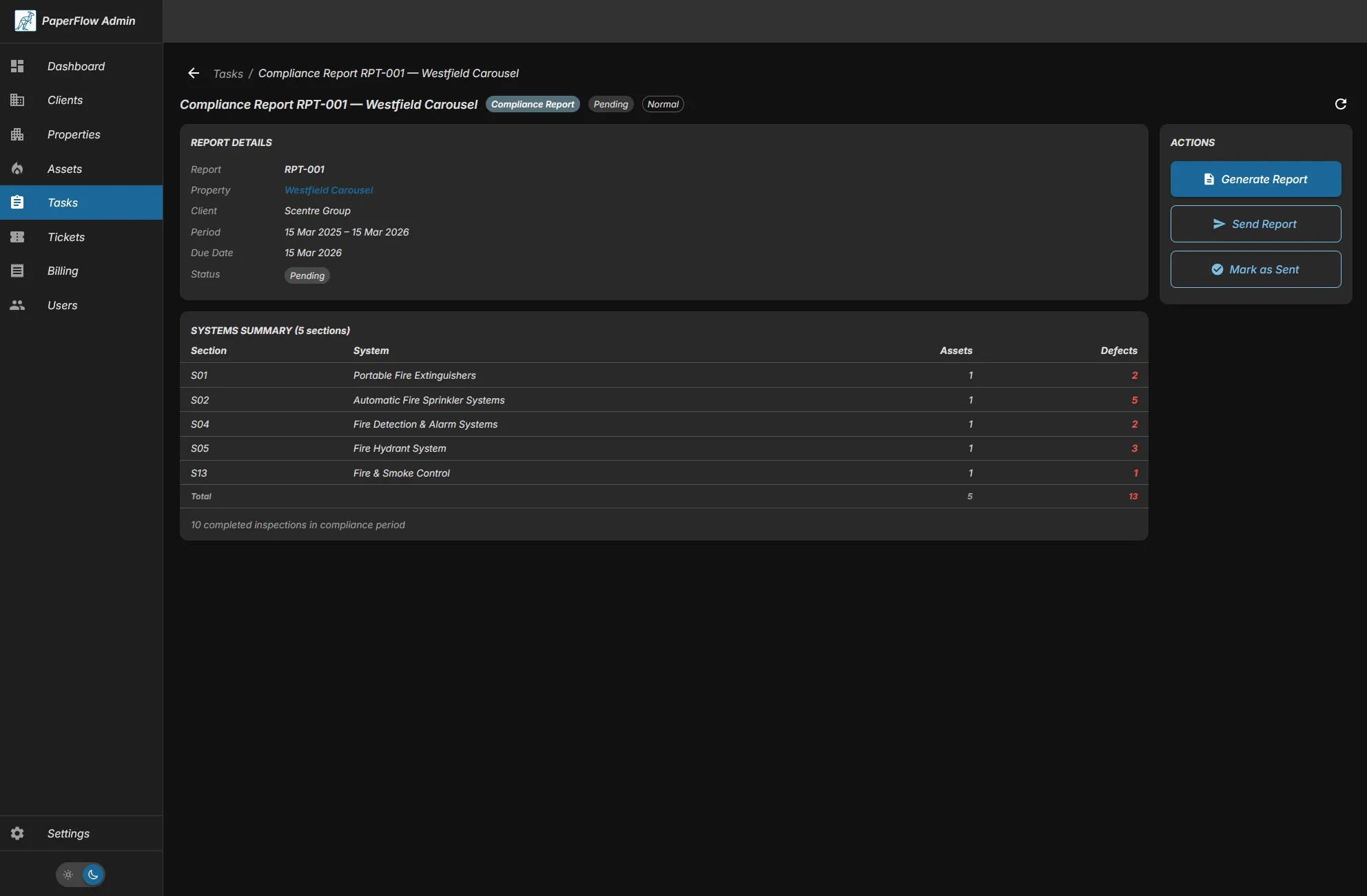Select the Users people icon
The height and width of the screenshot is (896, 1367).
tap(17, 305)
